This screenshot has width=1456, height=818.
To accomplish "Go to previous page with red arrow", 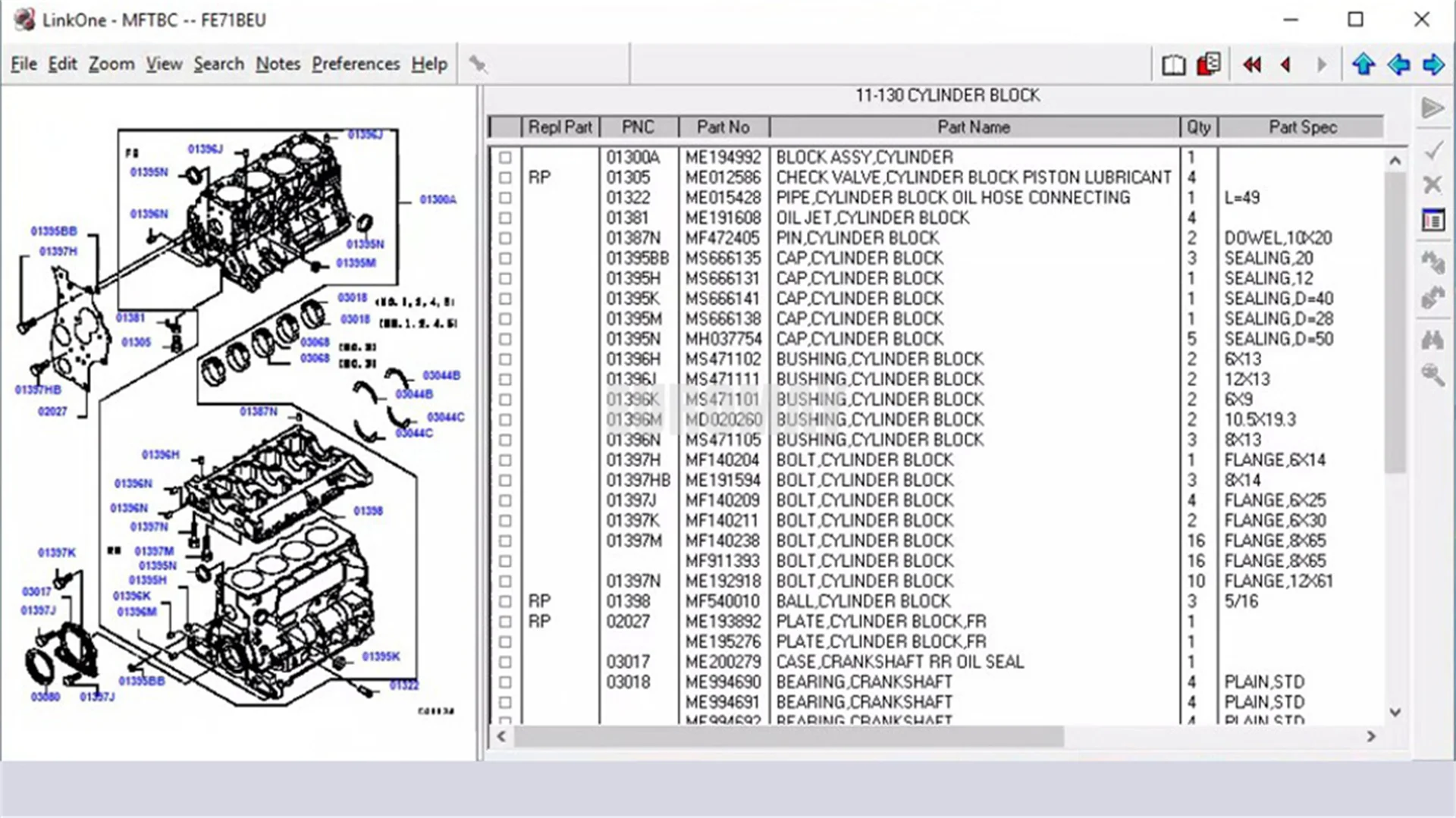I will 1286,65.
